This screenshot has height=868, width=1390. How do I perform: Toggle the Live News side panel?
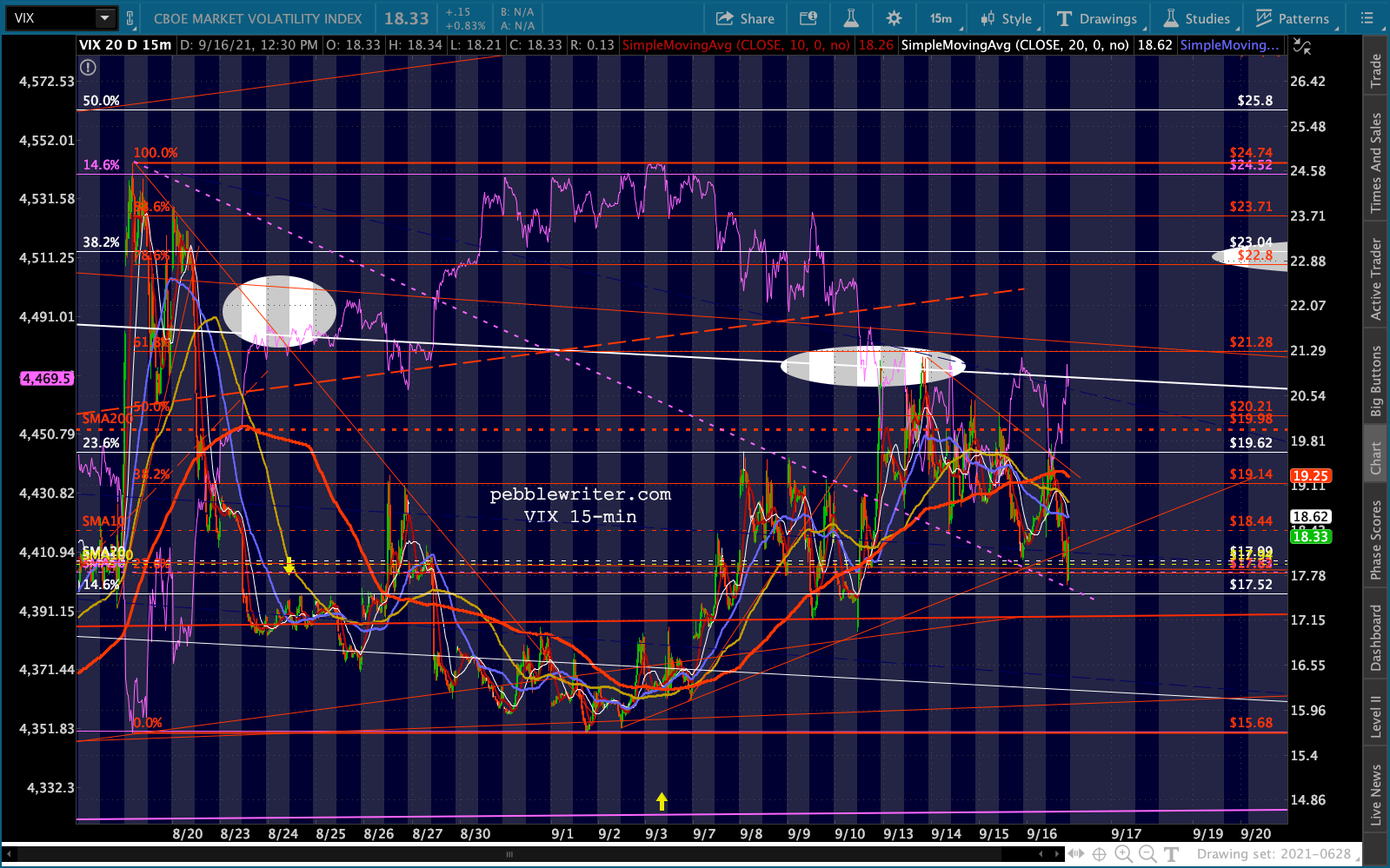coord(1376,794)
